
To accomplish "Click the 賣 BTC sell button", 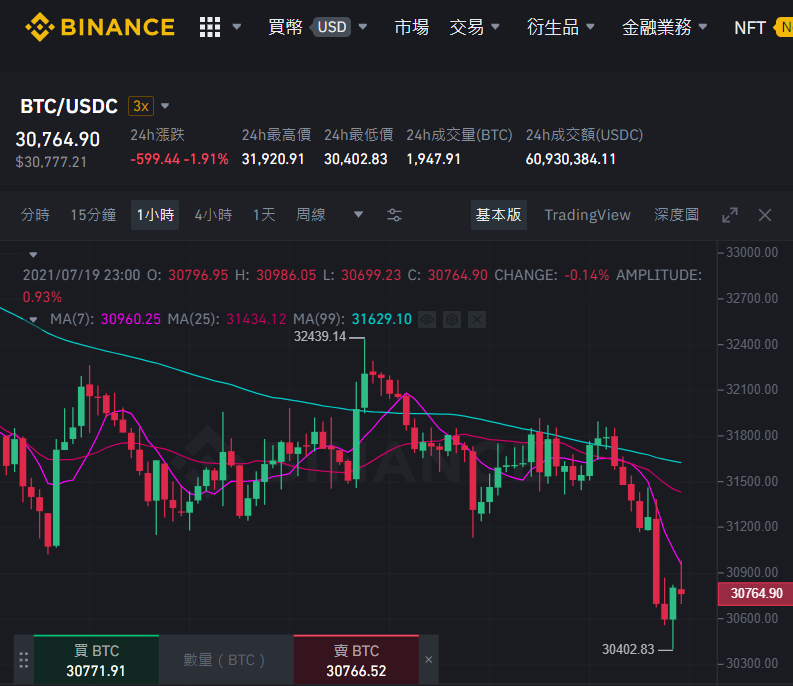I will pos(356,660).
